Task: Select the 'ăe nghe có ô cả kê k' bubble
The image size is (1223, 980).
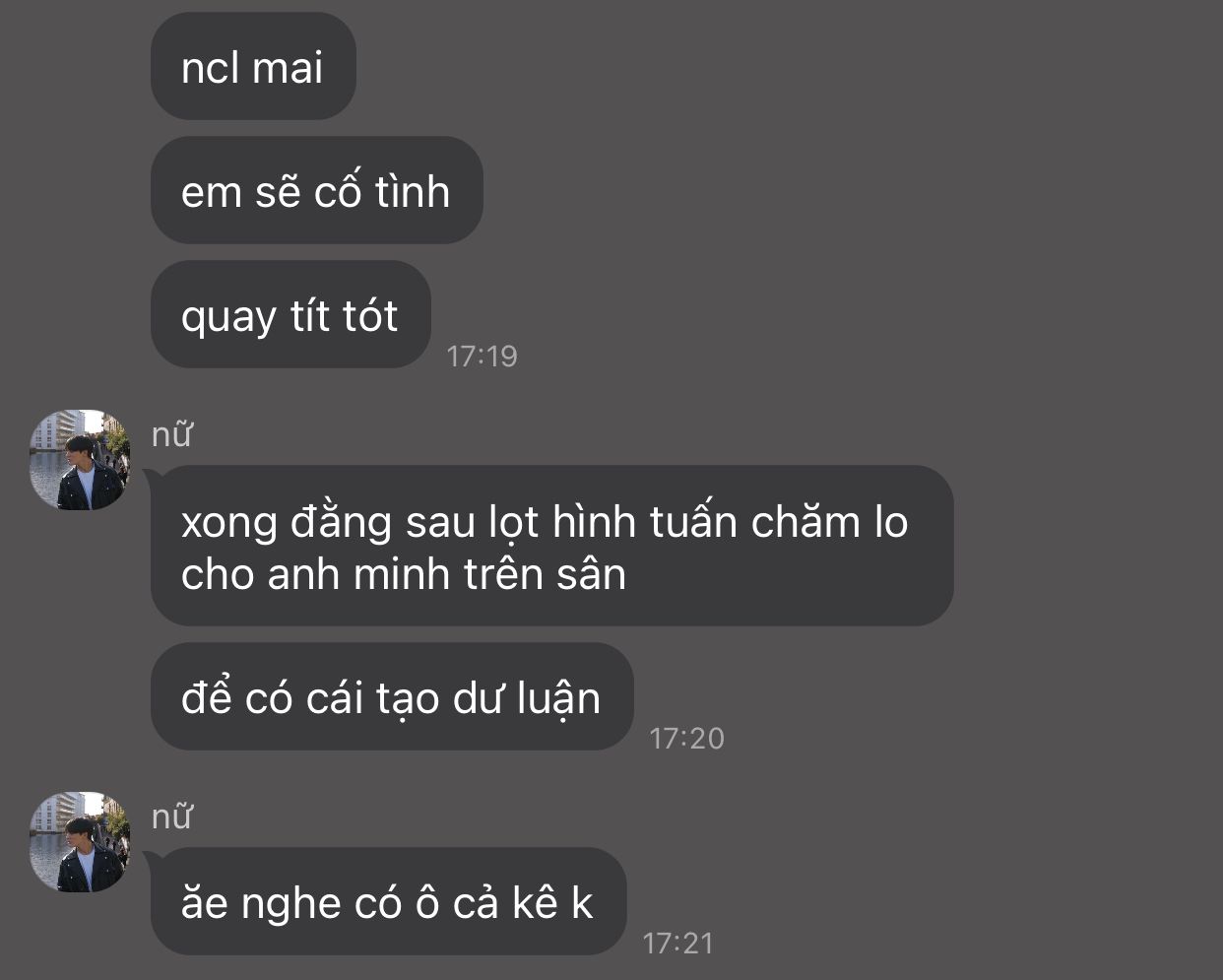Action: point(388,901)
